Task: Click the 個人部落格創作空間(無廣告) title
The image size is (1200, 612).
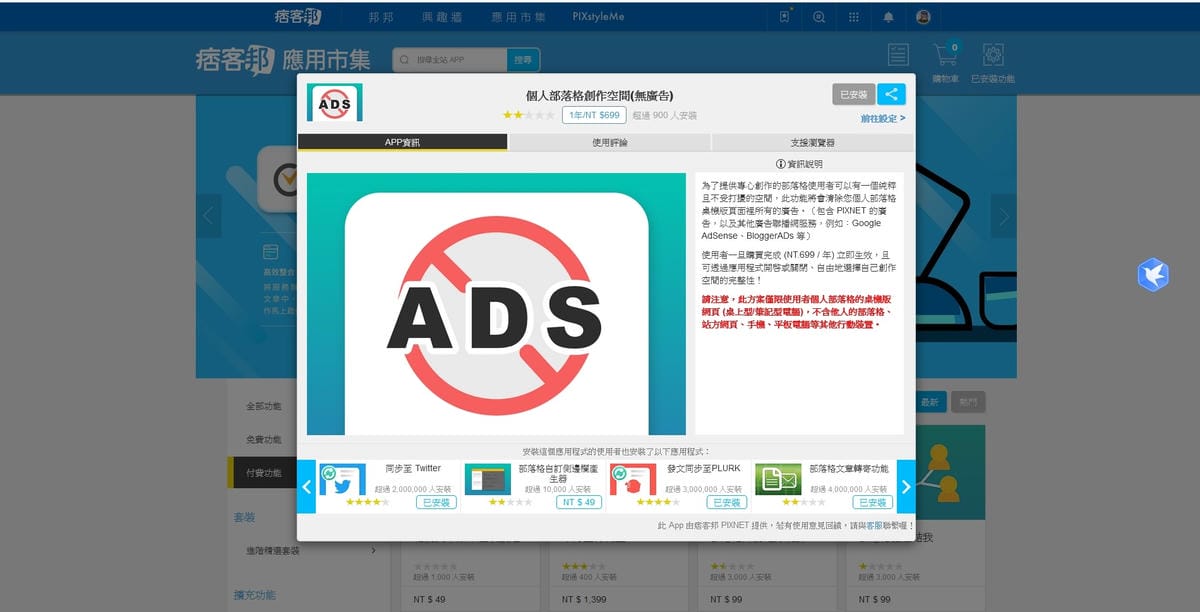Action: click(x=599, y=95)
